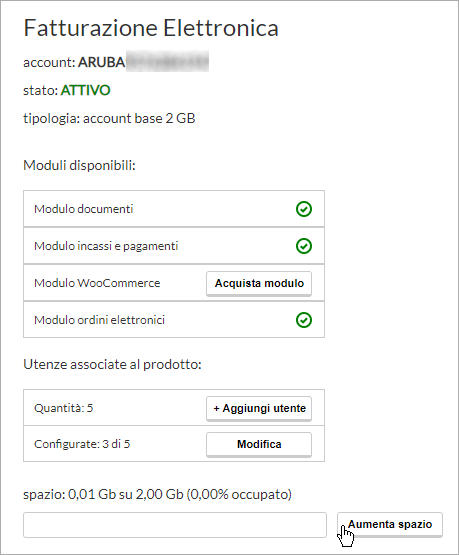The width and height of the screenshot is (459, 555).
Task: Click the + Aggiungi utente button
Action: [259, 408]
